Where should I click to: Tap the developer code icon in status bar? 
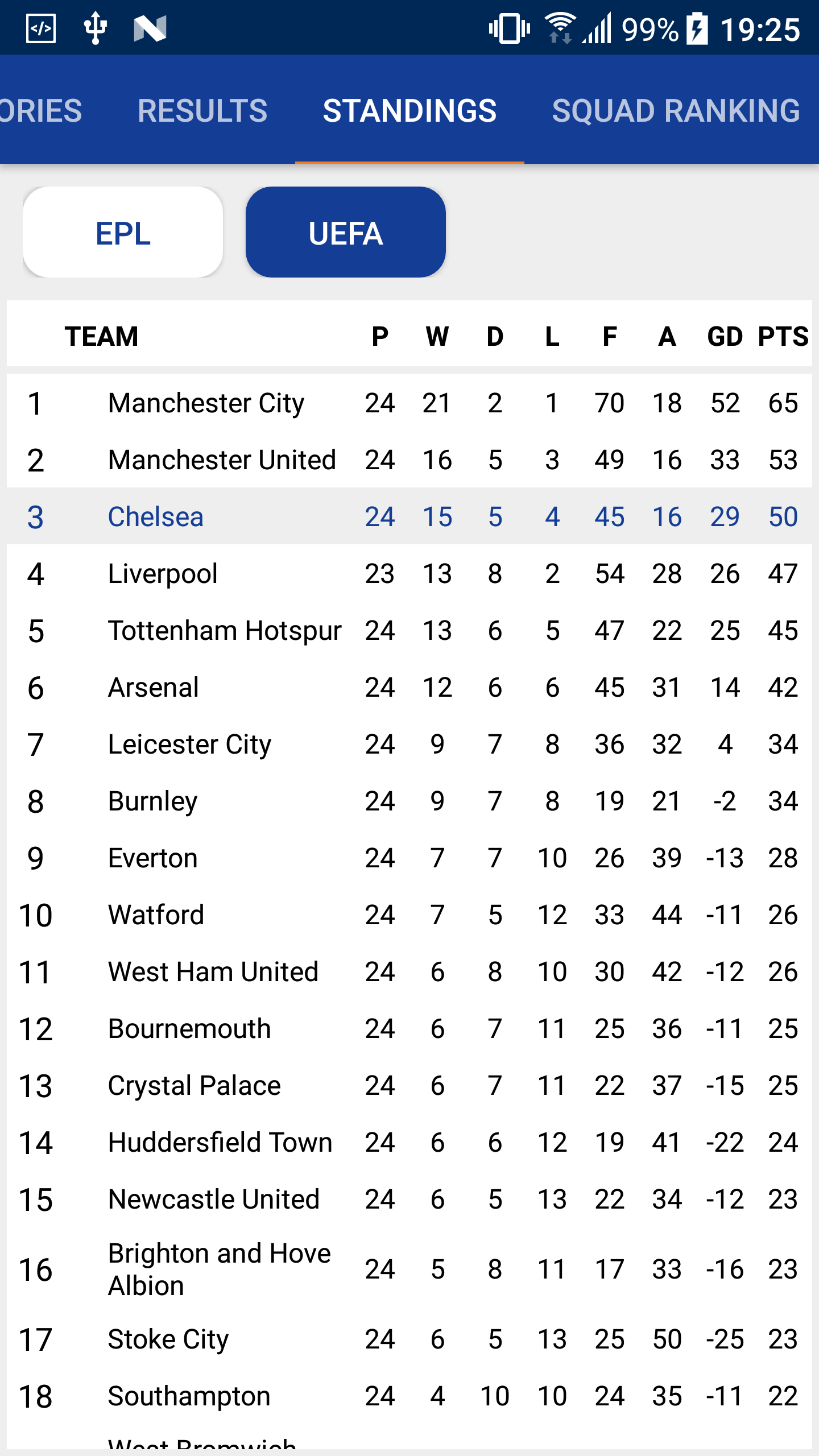41,28
